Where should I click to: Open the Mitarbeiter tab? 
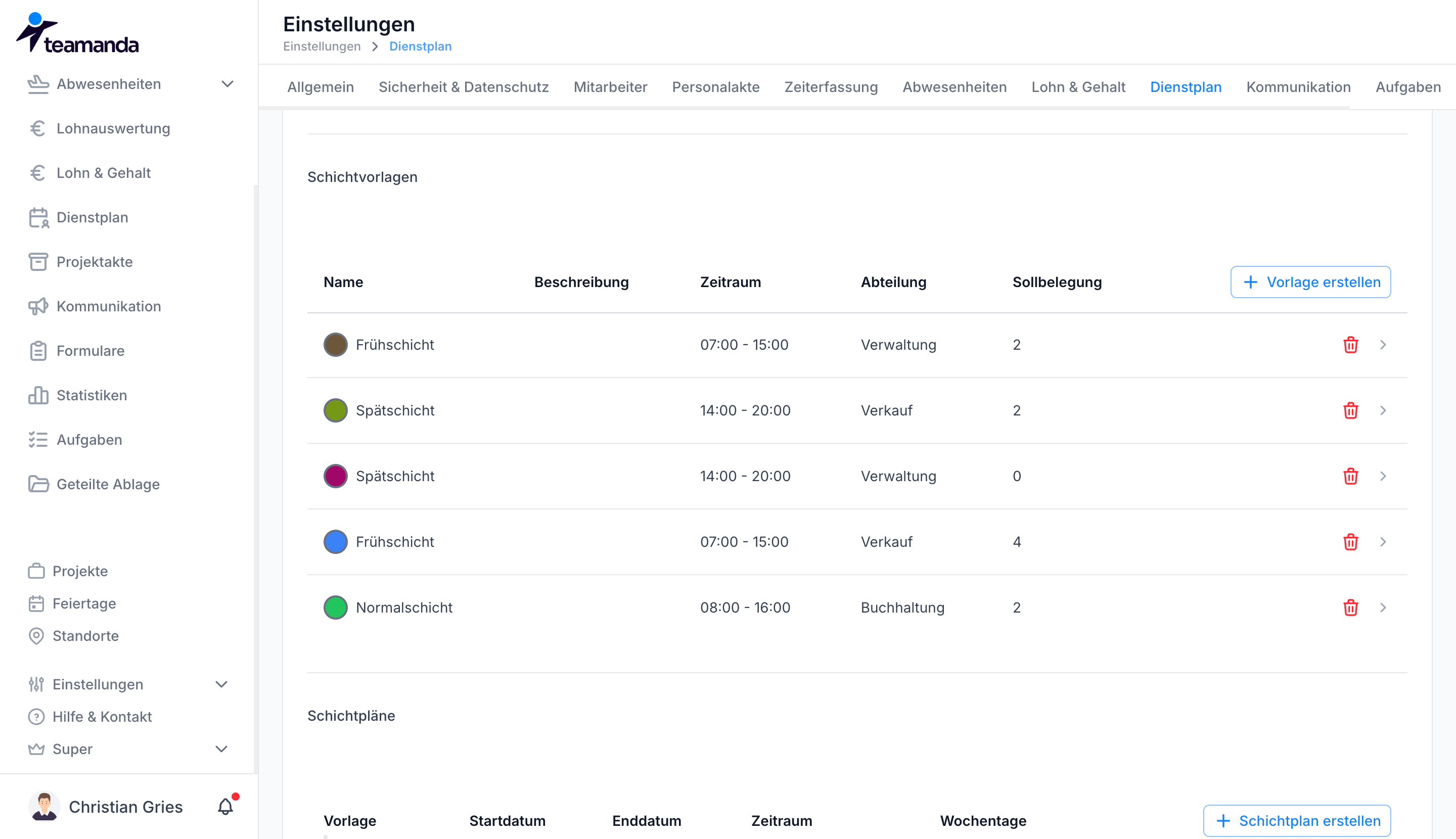(x=610, y=87)
